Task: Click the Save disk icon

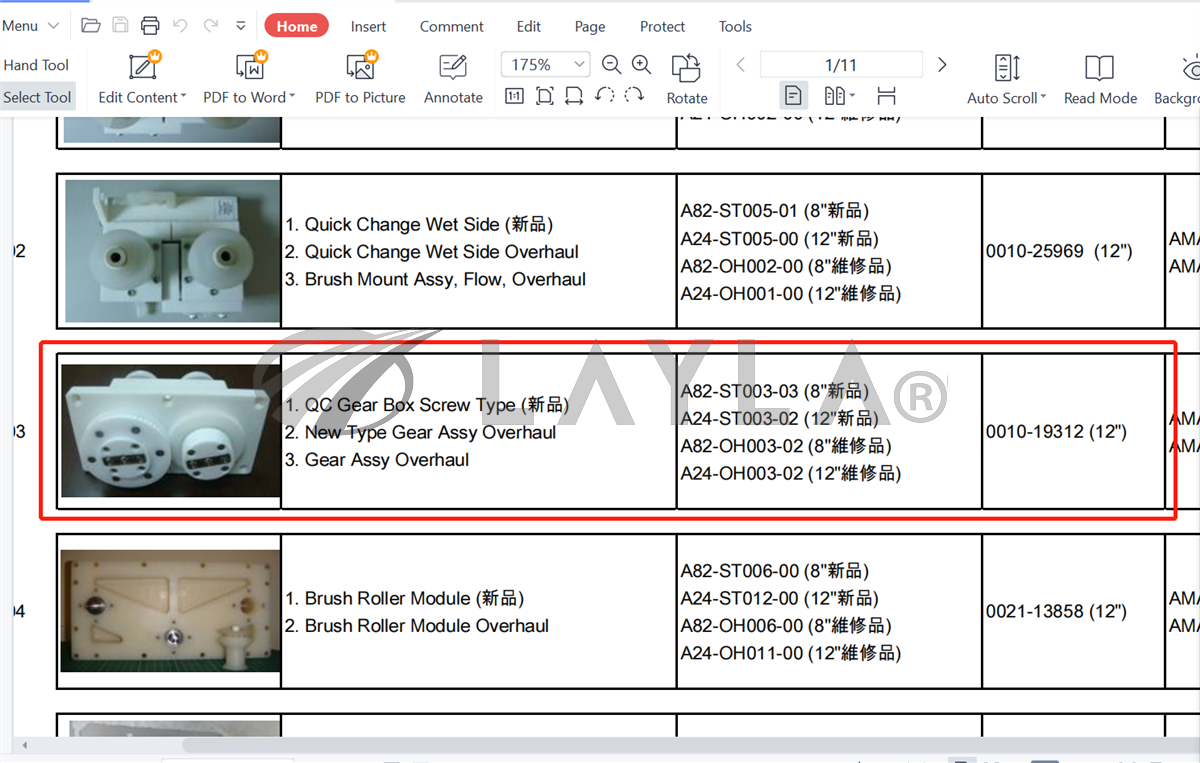Action: click(120, 26)
